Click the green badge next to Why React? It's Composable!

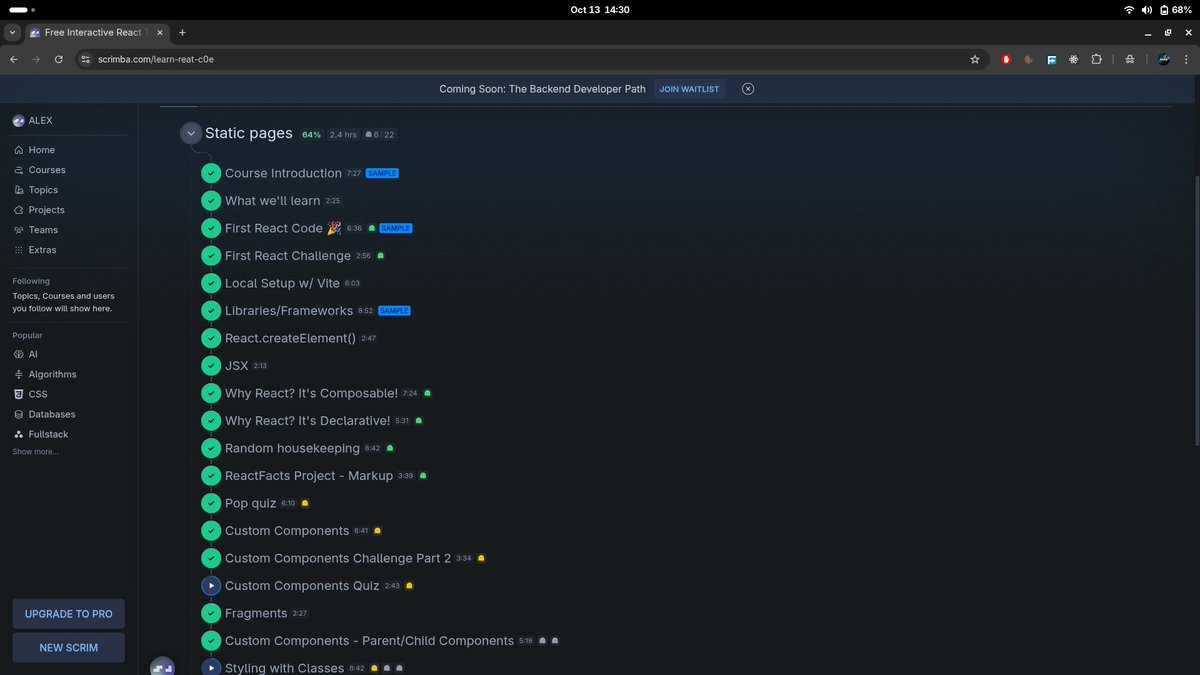pyautogui.click(x=428, y=393)
